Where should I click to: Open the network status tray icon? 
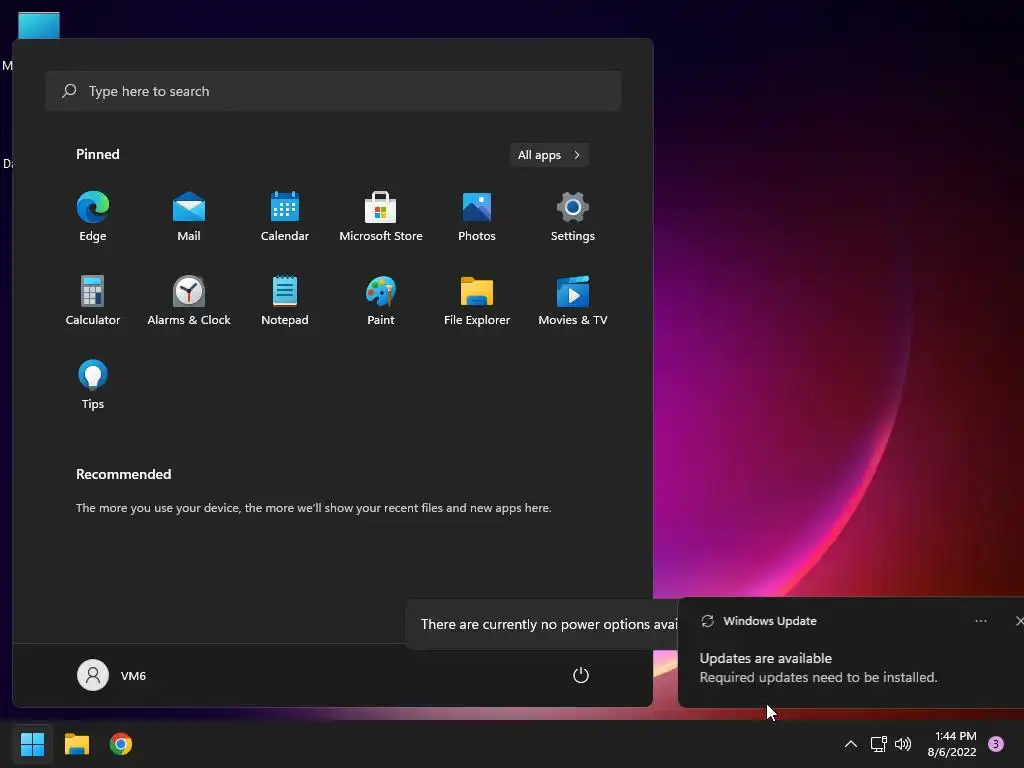[878, 744]
